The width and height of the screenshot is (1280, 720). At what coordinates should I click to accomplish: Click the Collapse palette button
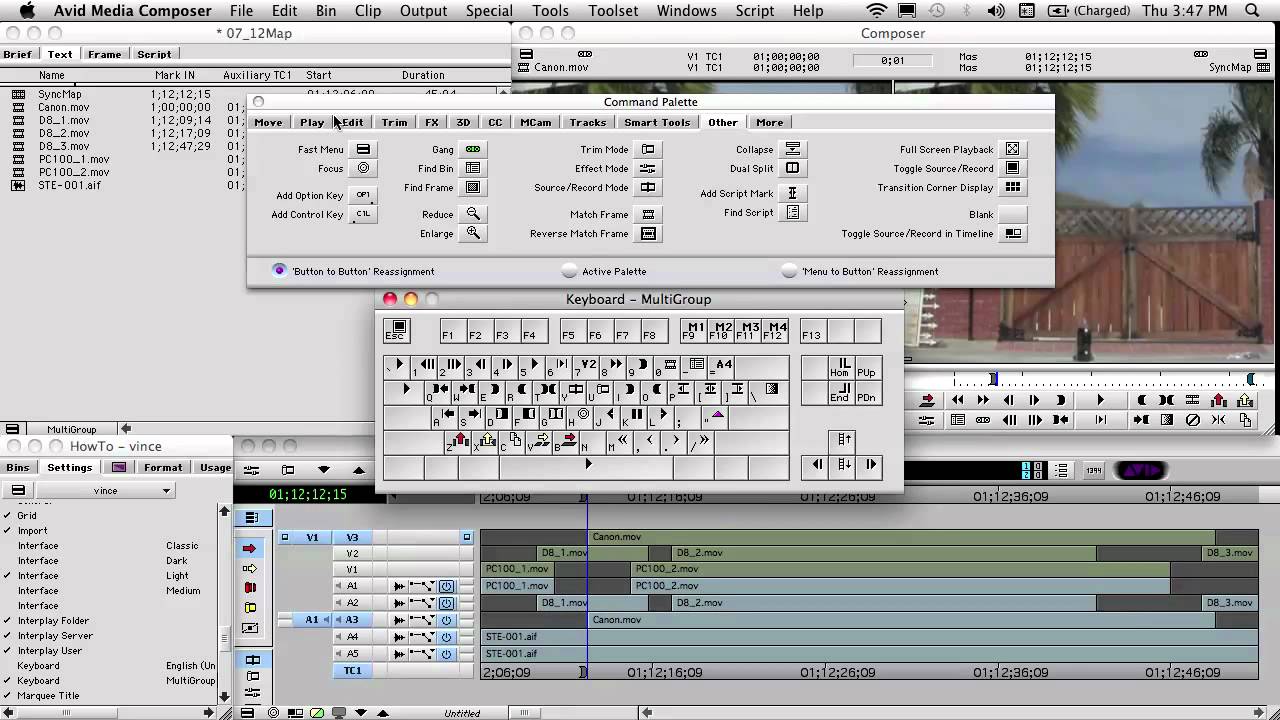click(x=793, y=149)
